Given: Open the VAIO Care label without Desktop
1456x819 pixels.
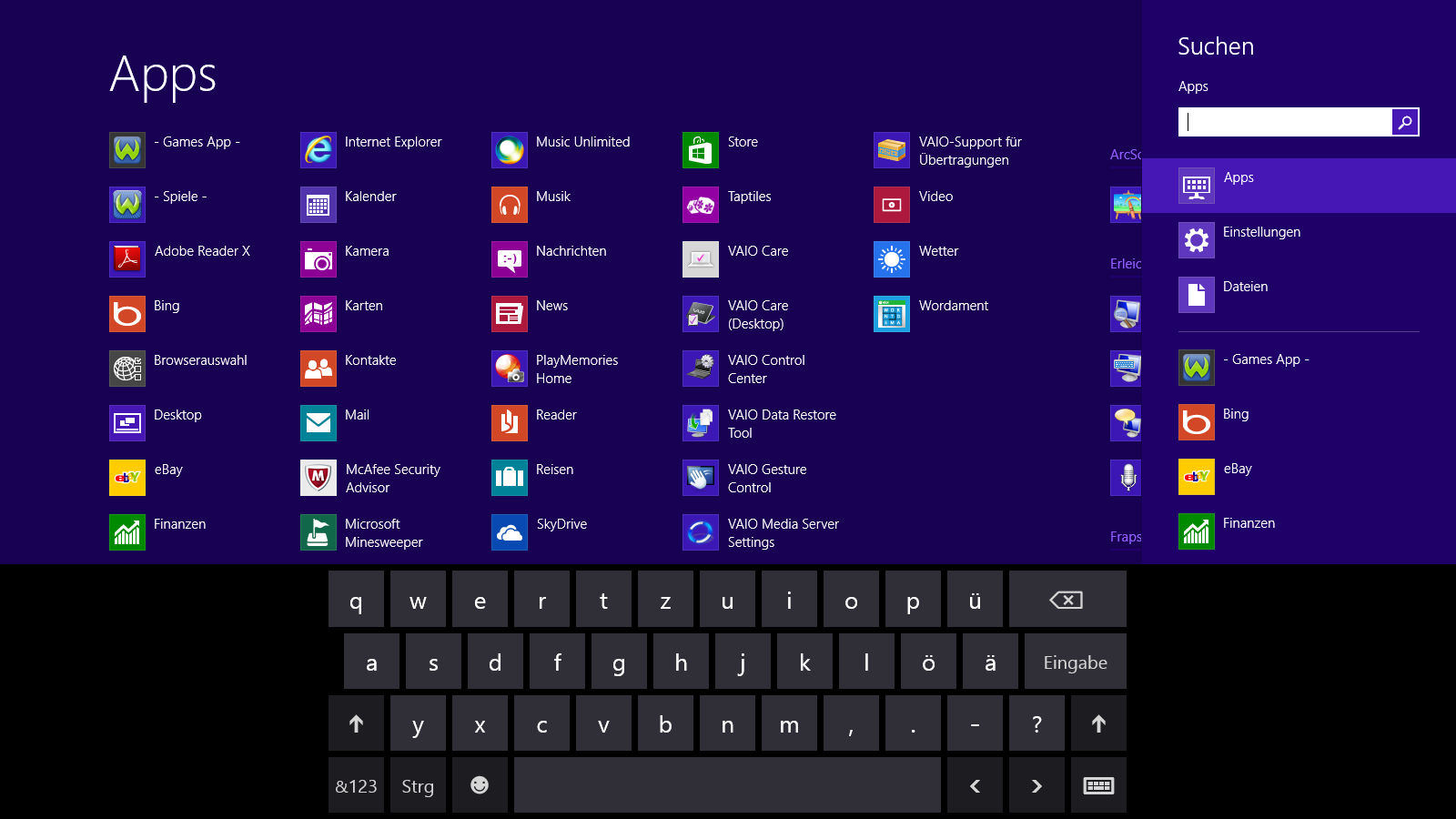Looking at the screenshot, I should click(758, 251).
